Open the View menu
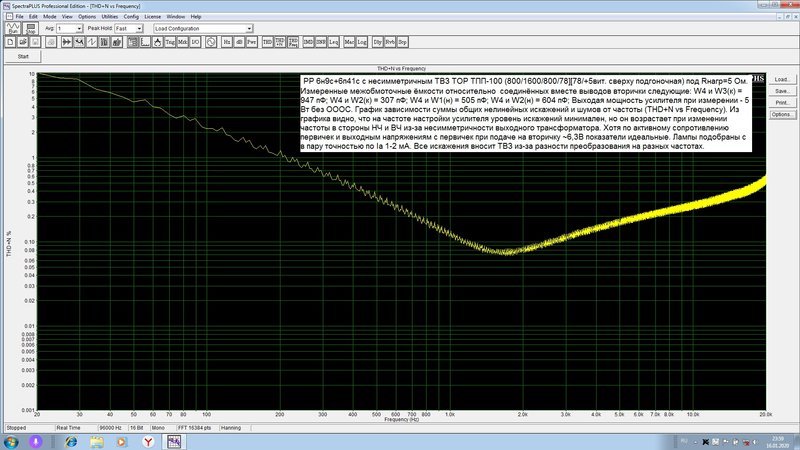800x450 pixels. [x=67, y=16]
